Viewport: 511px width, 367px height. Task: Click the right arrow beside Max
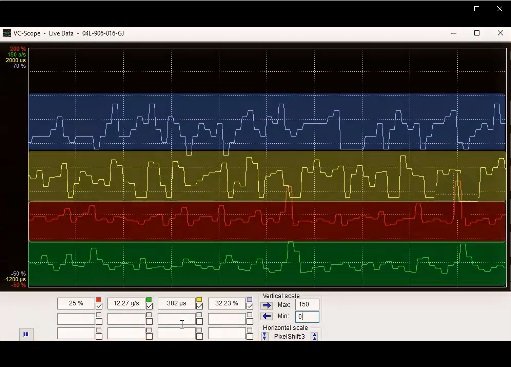pyautogui.click(x=267, y=305)
